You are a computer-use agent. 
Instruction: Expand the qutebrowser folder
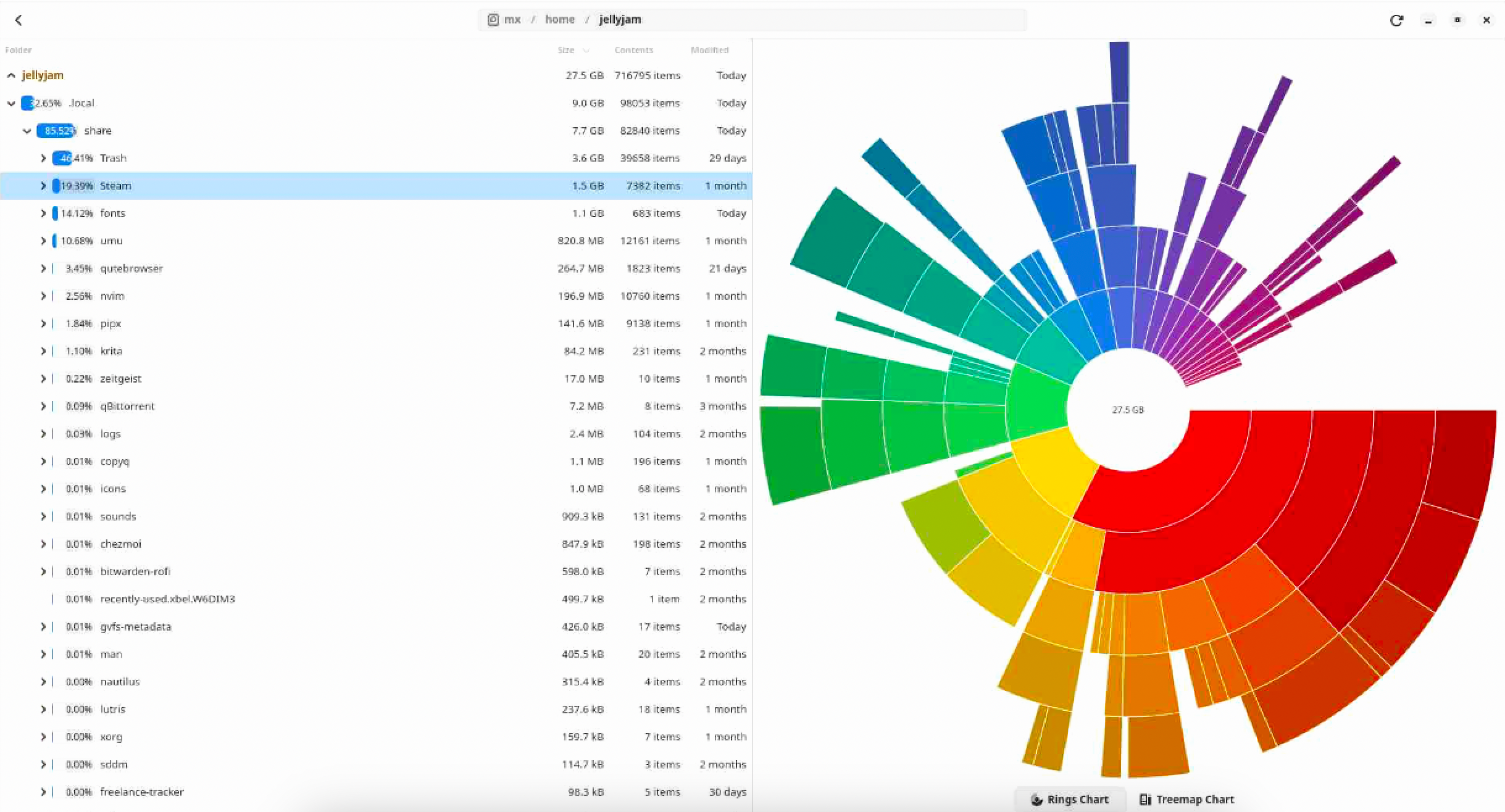[43, 268]
